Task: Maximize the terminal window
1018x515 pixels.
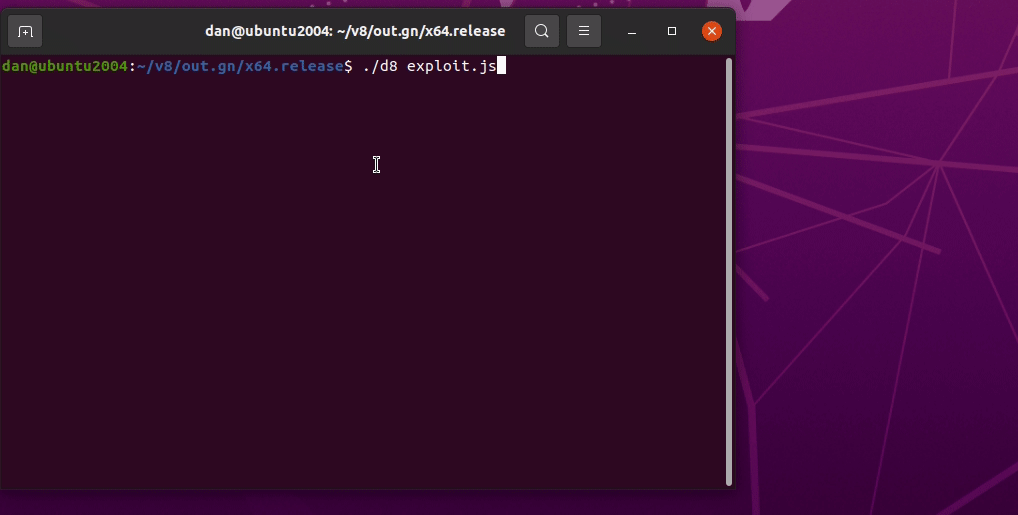Action: (672, 31)
